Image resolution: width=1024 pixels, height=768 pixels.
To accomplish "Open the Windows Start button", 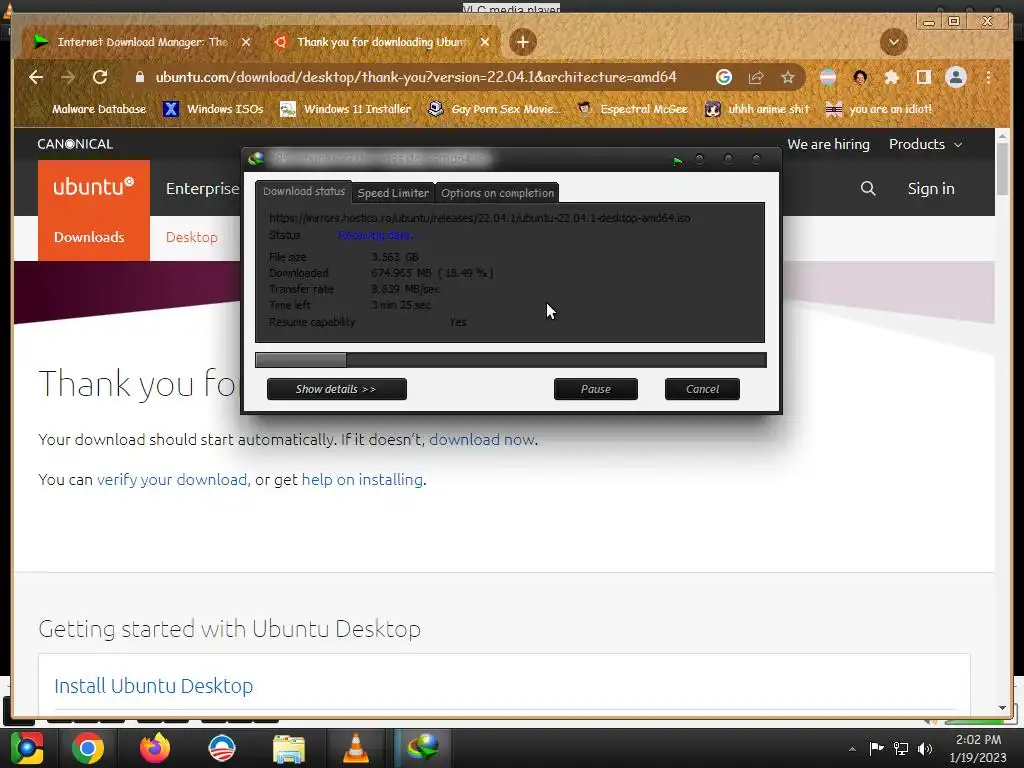I will coord(25,748).
